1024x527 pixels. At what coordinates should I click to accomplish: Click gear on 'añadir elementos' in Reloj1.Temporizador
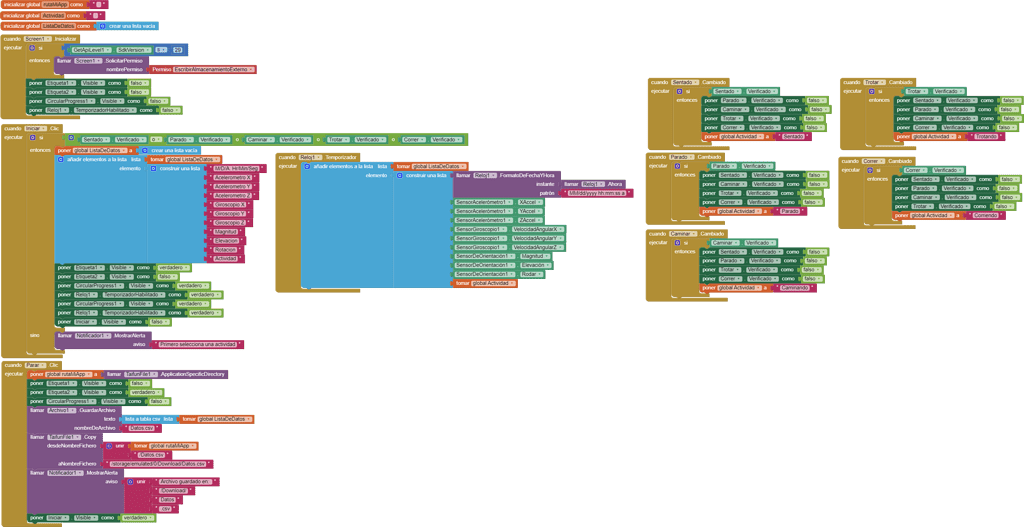pyautogui.click(x=308, y=166)
